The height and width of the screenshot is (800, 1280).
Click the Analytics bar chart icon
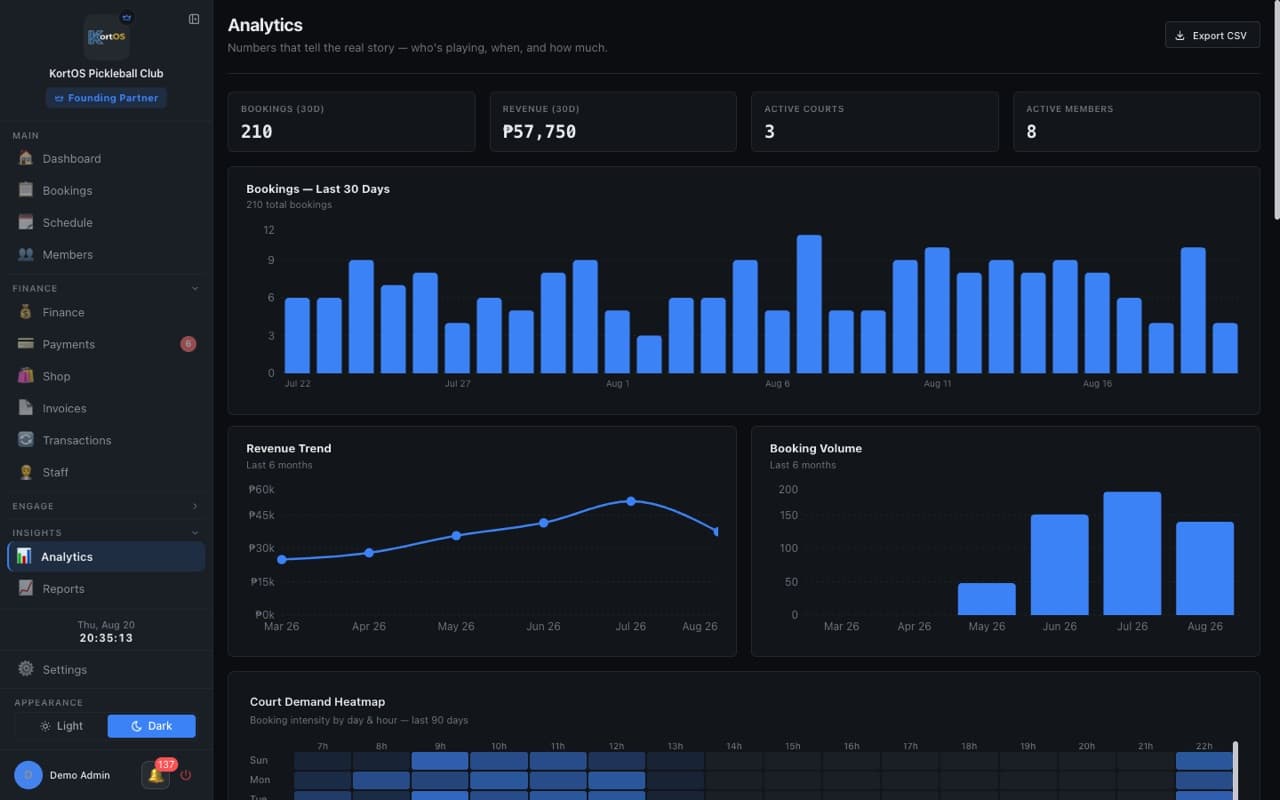tap(24, 556)
